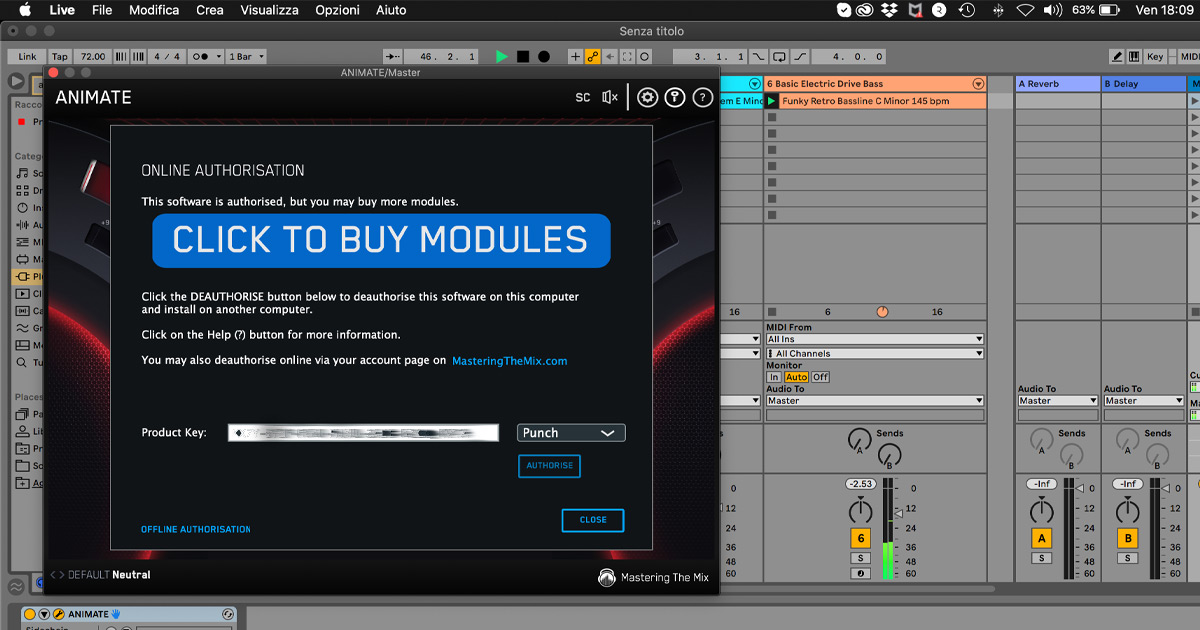Solo the A Reverb return track
The height and width of the screenshot is (630, 1200).
pyautogui.click(x=1042, y=558)
